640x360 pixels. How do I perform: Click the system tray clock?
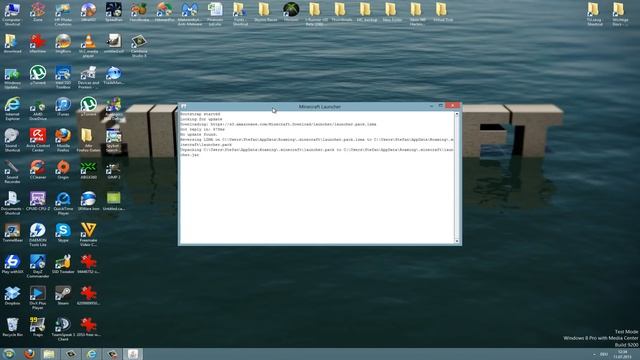tap(623, 354)
